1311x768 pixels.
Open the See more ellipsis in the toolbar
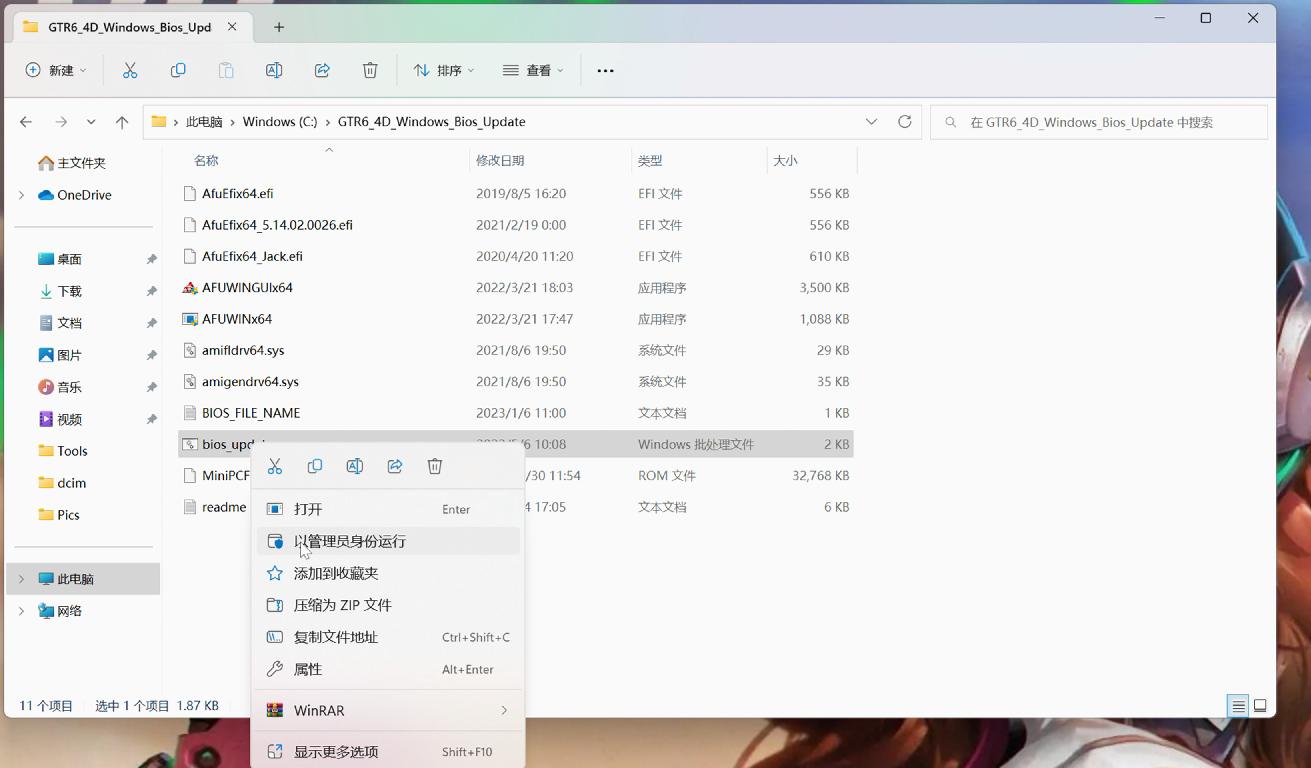pos(605,70)
